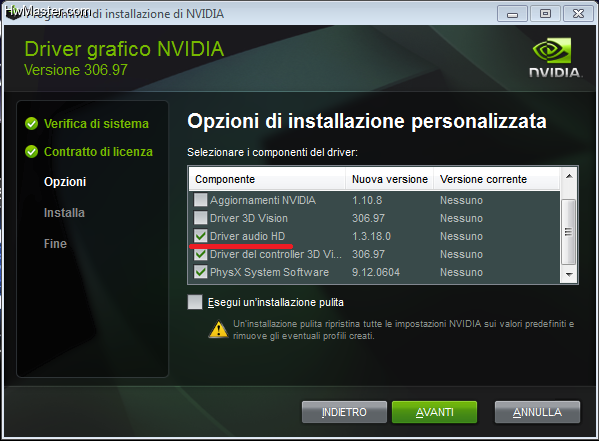Continue with the AVANTI button
This screenshot has width=599, height=441.
click(434, 412)
